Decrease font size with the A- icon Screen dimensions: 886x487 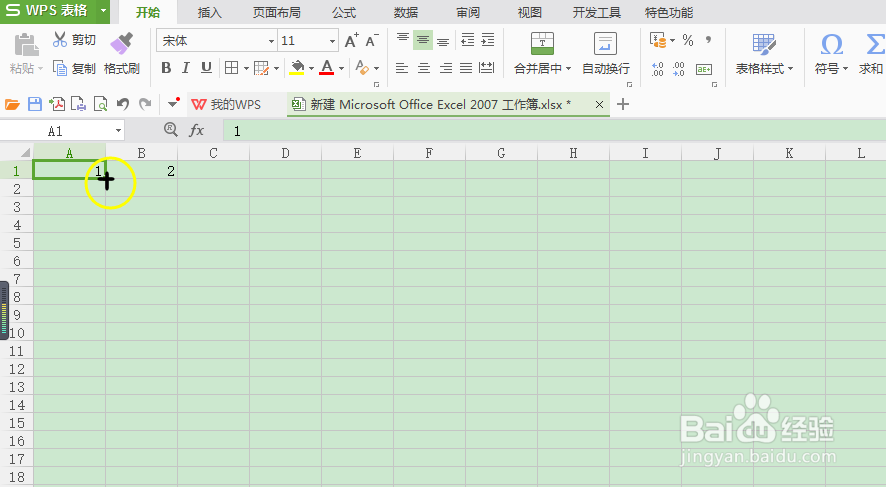point(372,41)
